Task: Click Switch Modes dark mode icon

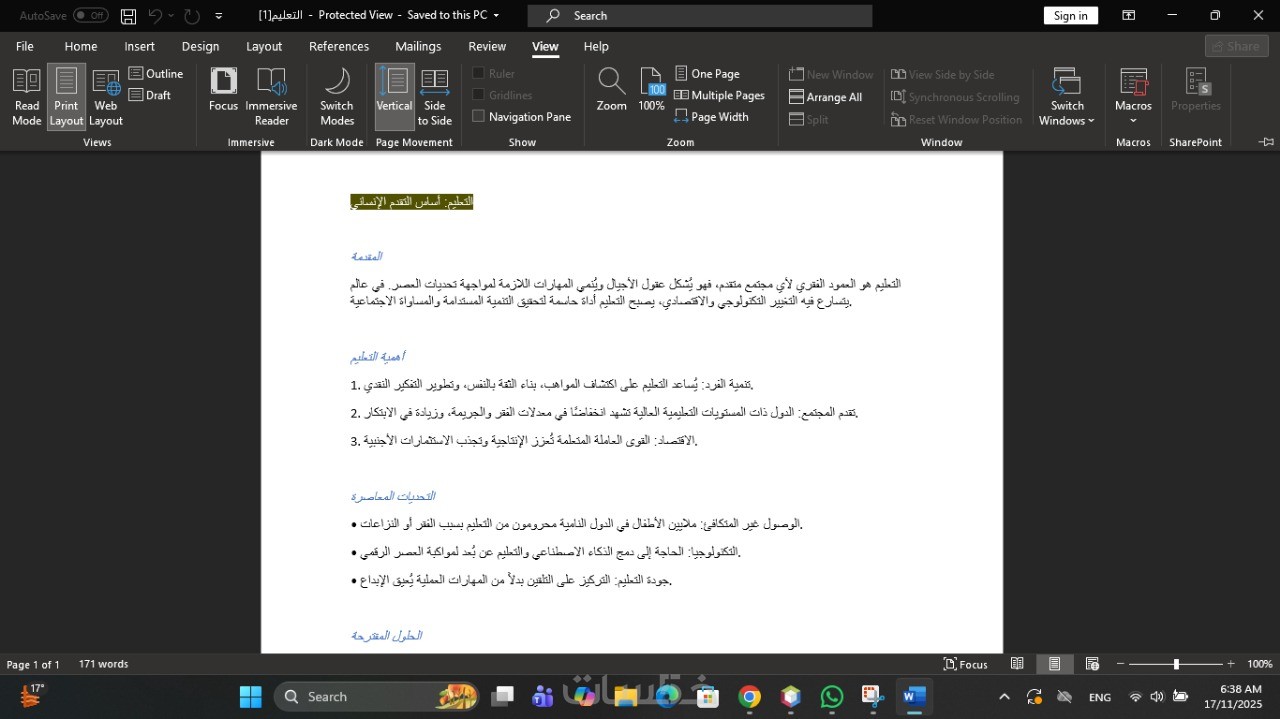Action: [x=337, y=97]
